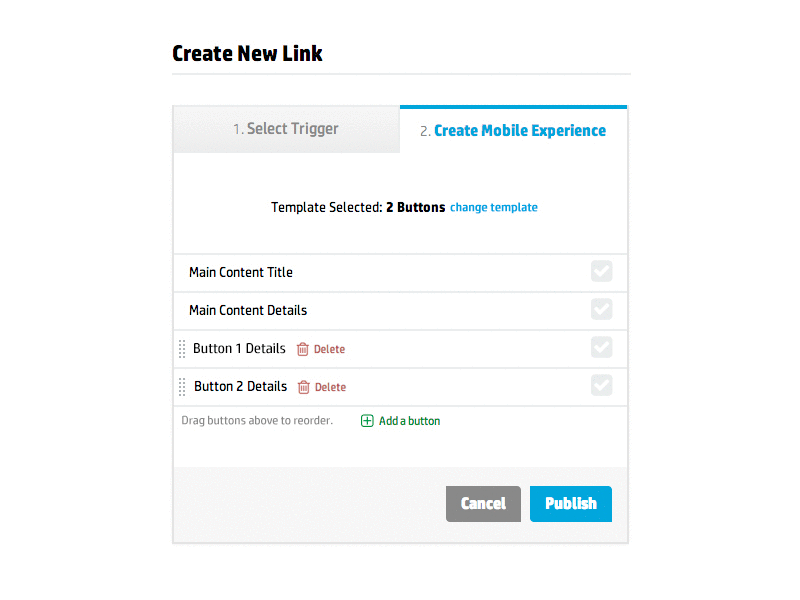Switch to the Select Trigger tab

[286, 129]
